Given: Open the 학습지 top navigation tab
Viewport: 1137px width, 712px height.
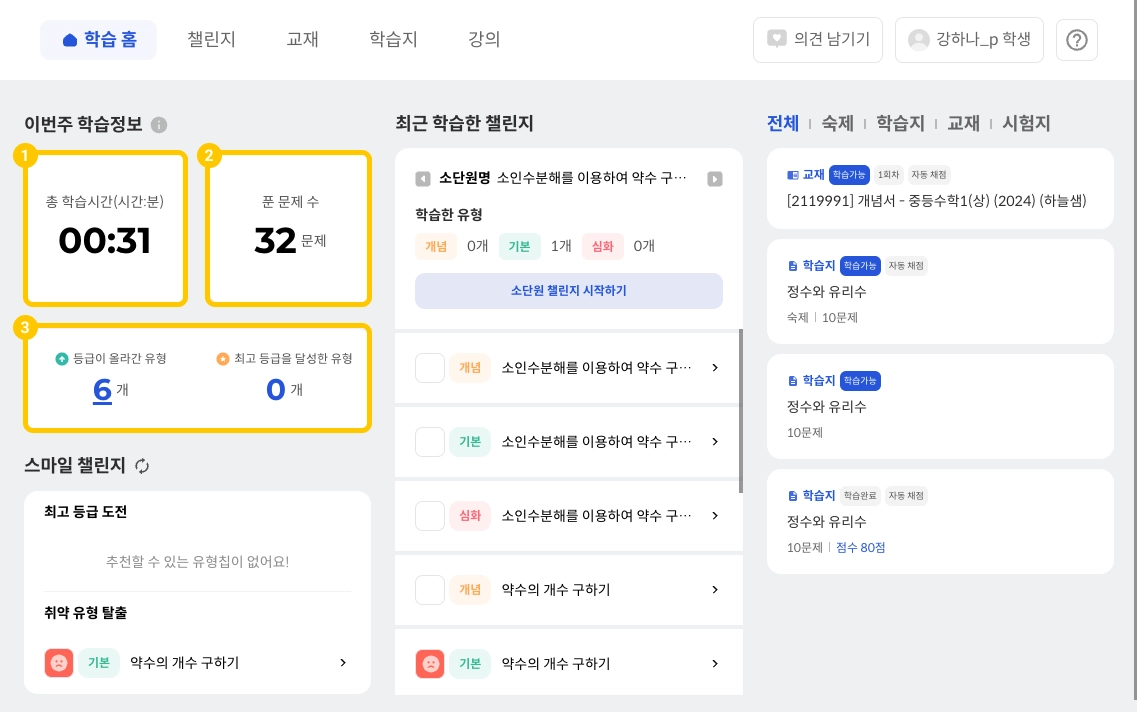Looking at the screenshot, I should (393, 40).
